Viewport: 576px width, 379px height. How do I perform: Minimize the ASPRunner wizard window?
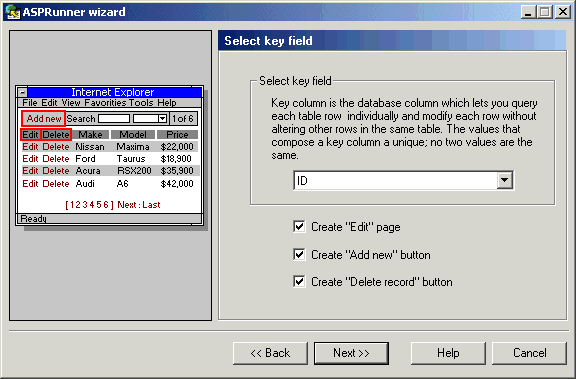tap(528, 12)
